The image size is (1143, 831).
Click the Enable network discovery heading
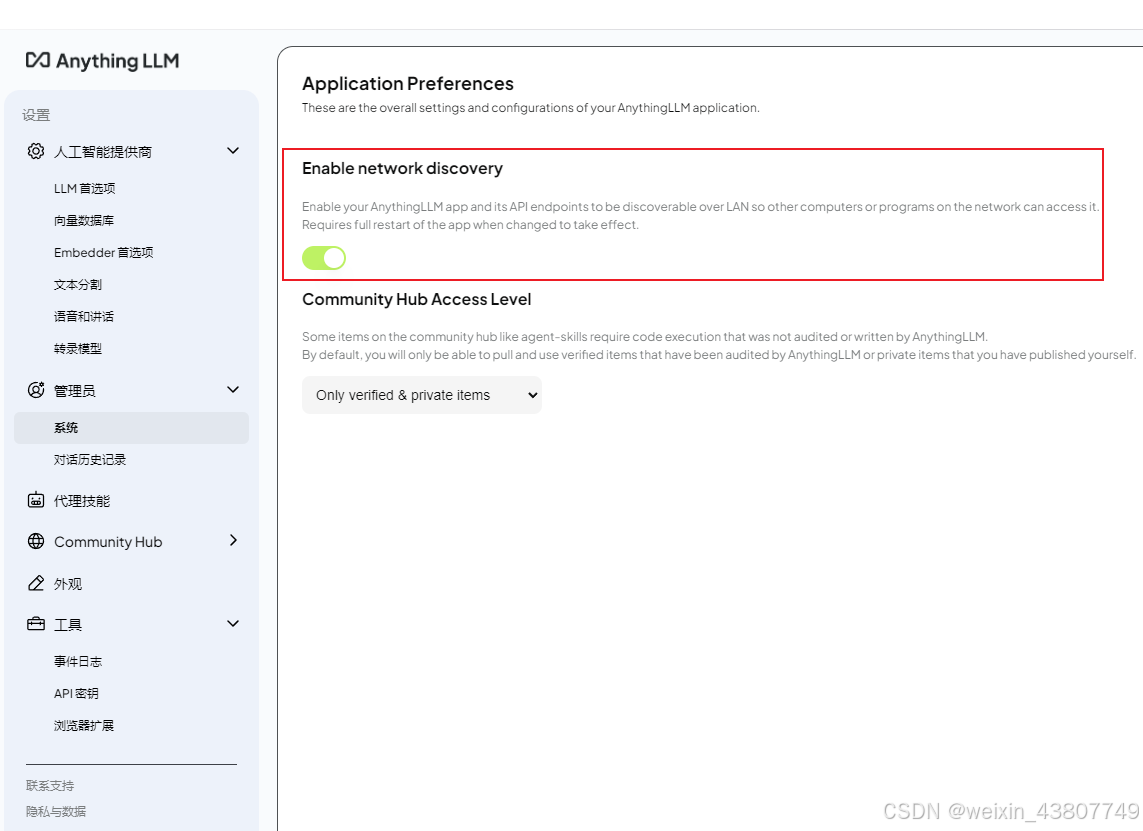point(402,168)
